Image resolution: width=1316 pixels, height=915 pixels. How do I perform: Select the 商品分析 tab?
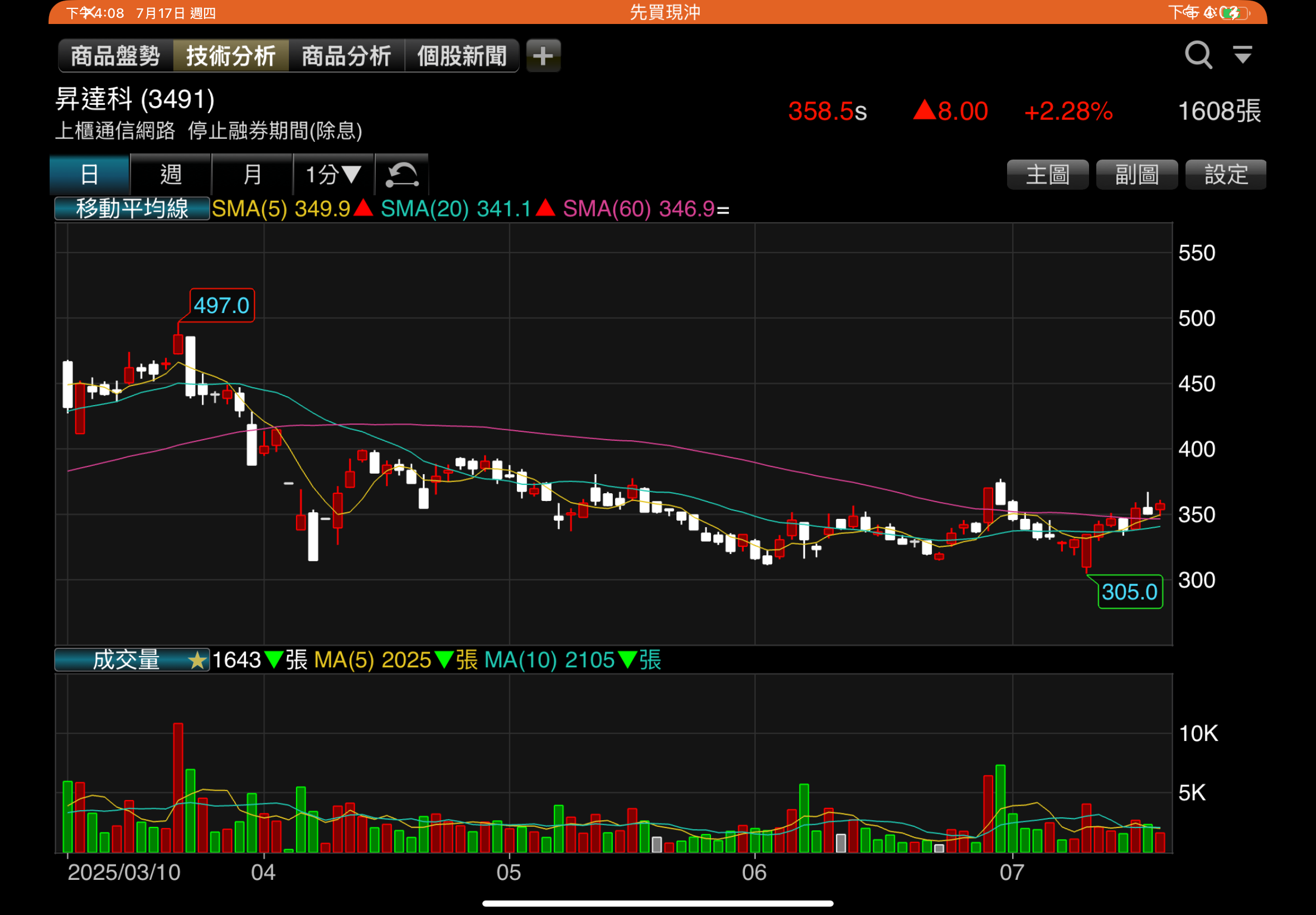[346, 56]
